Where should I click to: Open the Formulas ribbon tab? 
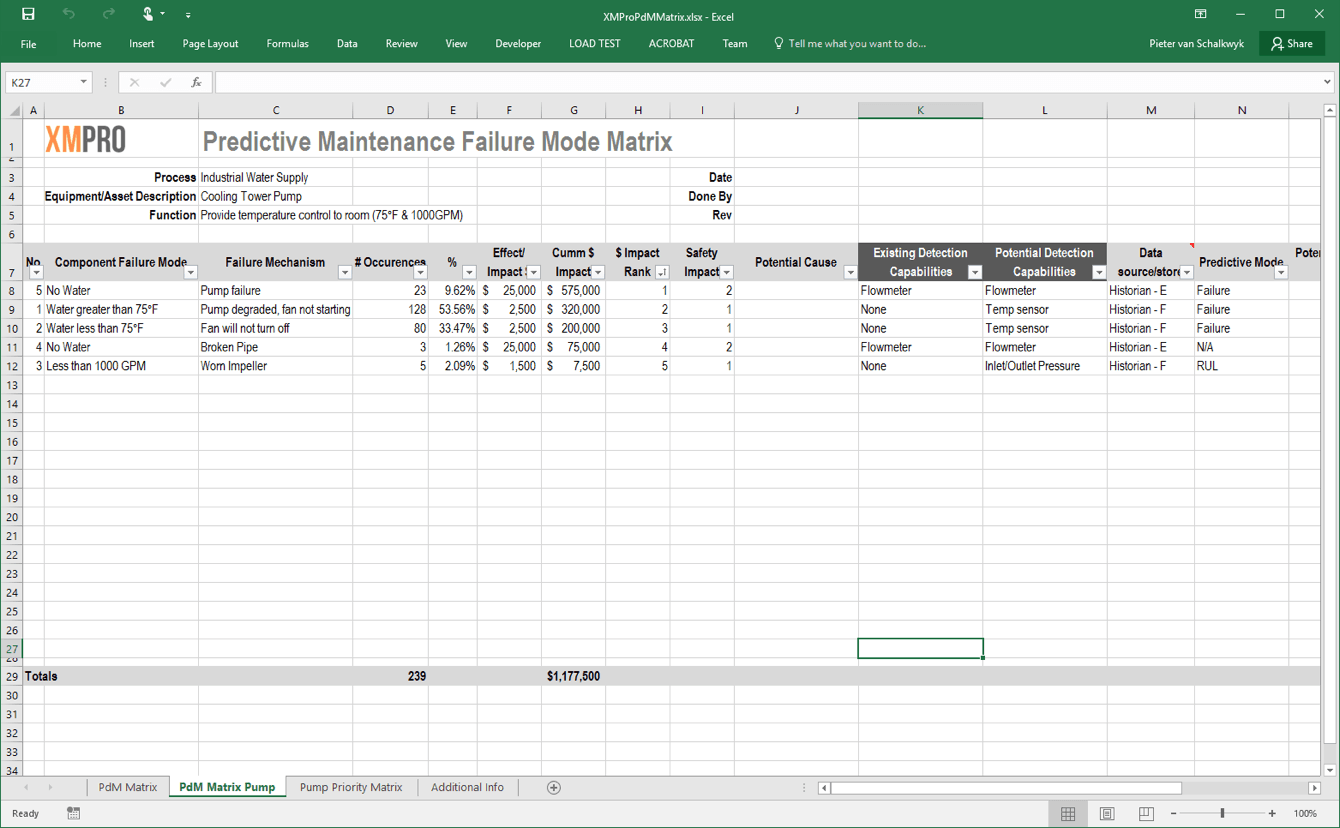pos(287,44)
